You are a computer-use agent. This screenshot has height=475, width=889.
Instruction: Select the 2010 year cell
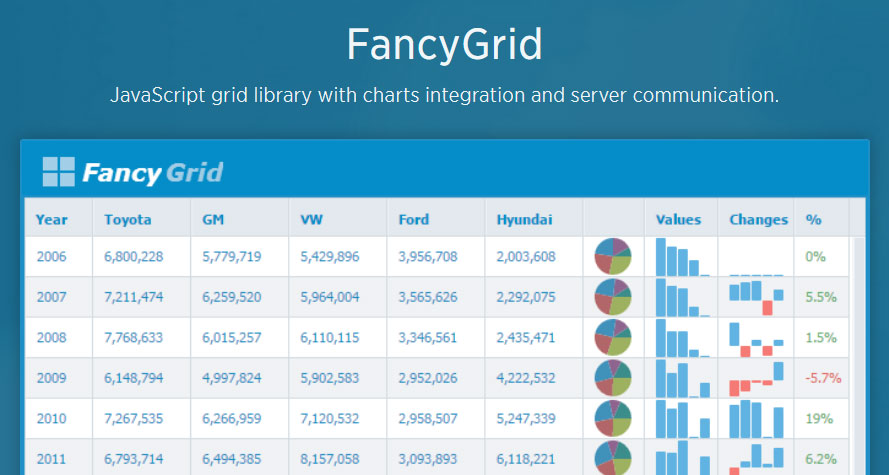pos(58,419)
